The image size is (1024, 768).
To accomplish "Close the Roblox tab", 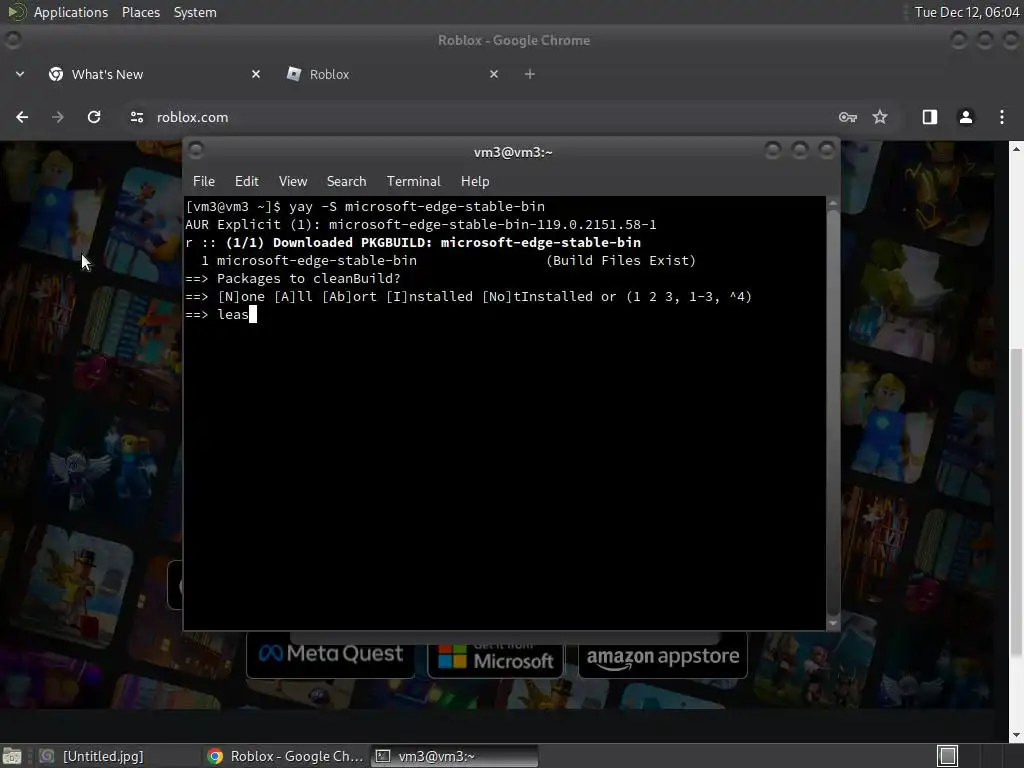I will pyautogui.click(x=494, y=74).
